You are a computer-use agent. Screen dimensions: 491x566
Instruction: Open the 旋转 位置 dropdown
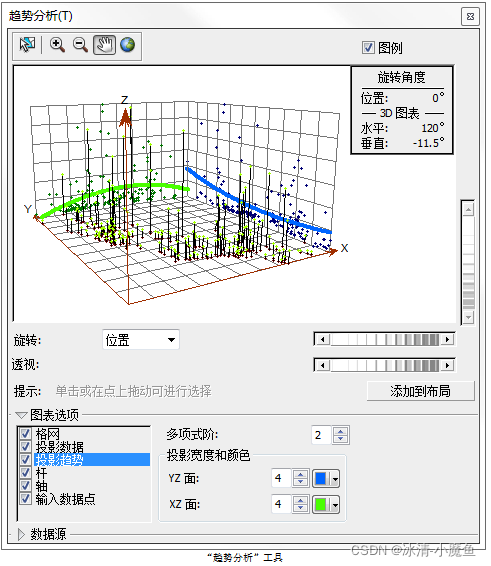(141, 340)
